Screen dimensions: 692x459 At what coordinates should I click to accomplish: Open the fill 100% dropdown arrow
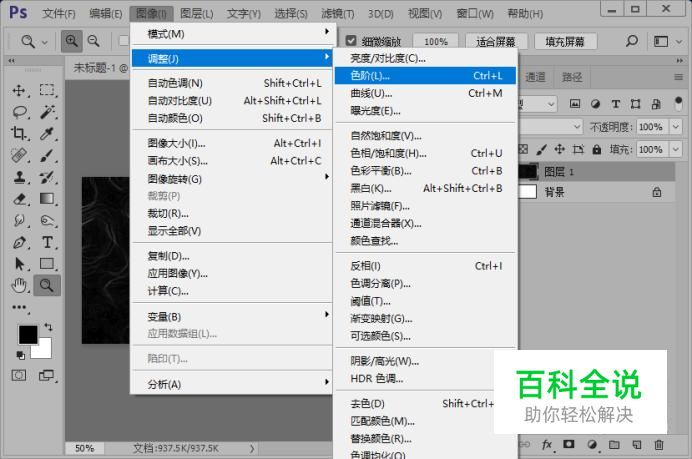(x=676, y=149)
